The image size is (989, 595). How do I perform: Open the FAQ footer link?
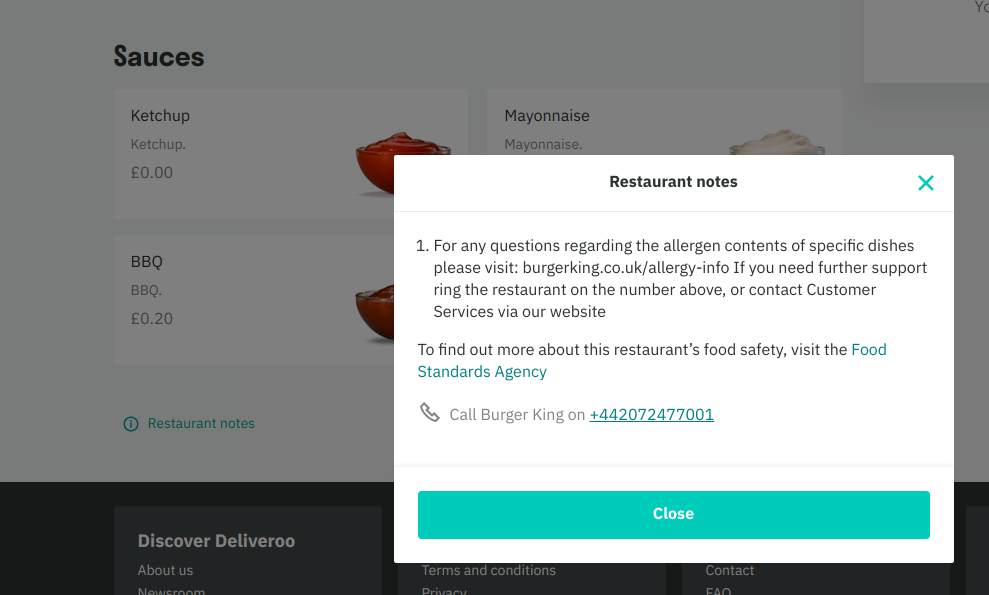coord(718,591)
